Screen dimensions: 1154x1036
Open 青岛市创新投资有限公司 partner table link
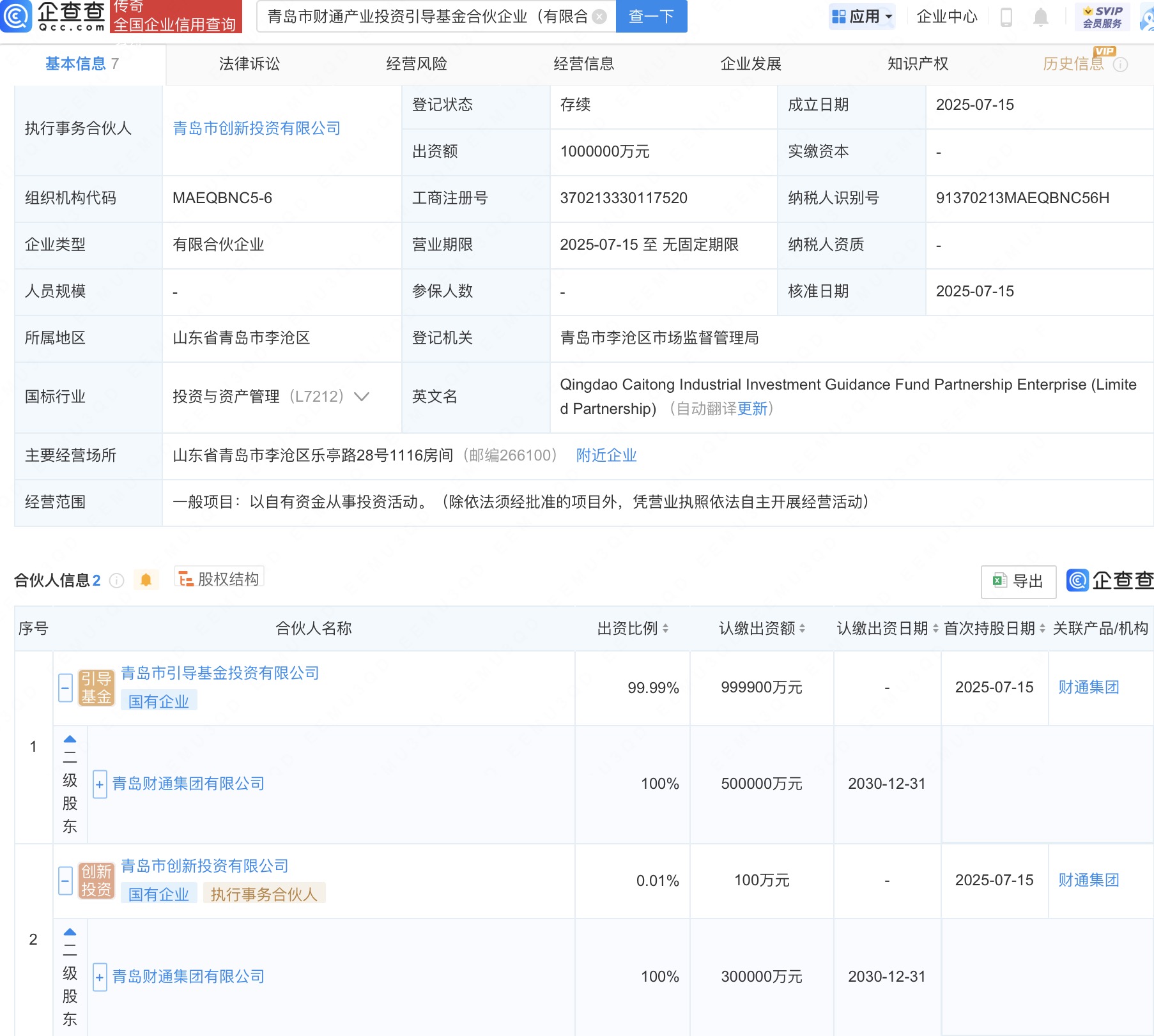coord(205,866)
